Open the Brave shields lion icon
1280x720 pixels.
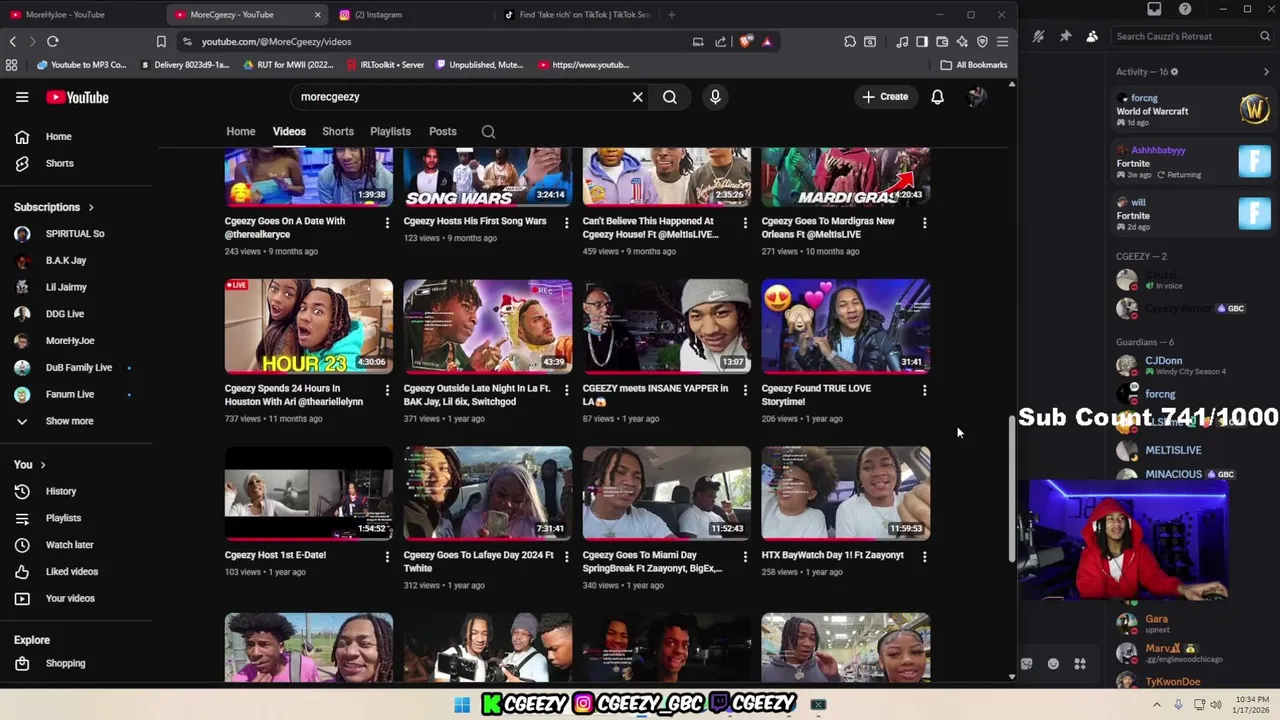(746, 41)
